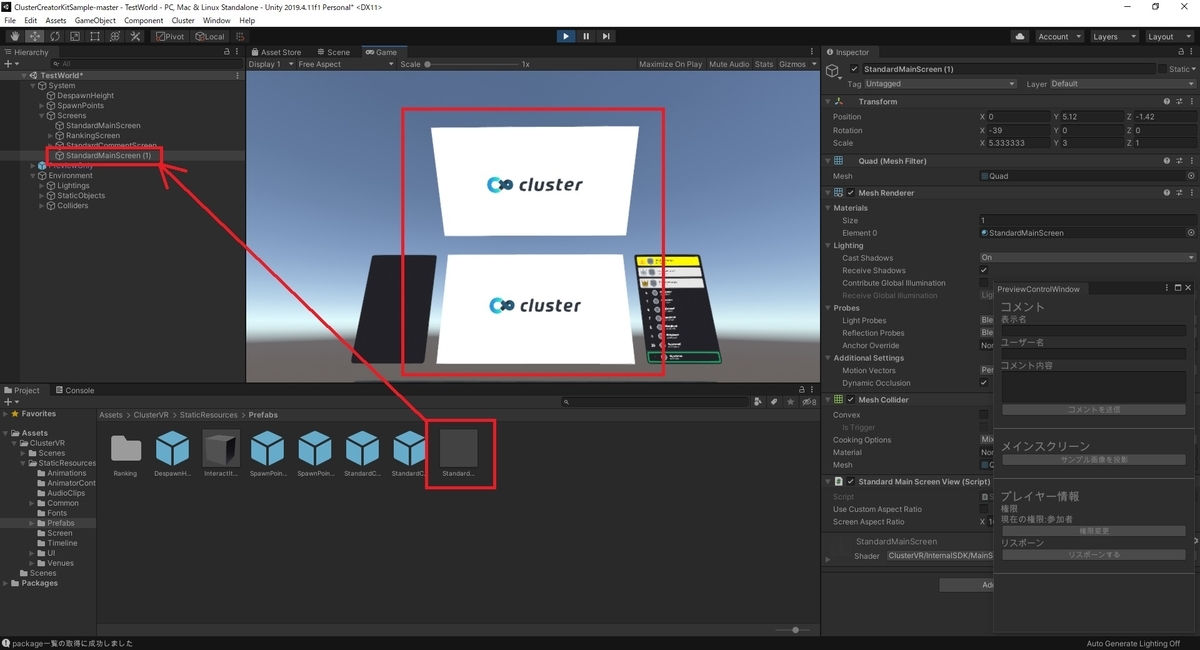Open the Cluster menu
This screenshot has height=650, width=1200.
[x=183, y=20]
